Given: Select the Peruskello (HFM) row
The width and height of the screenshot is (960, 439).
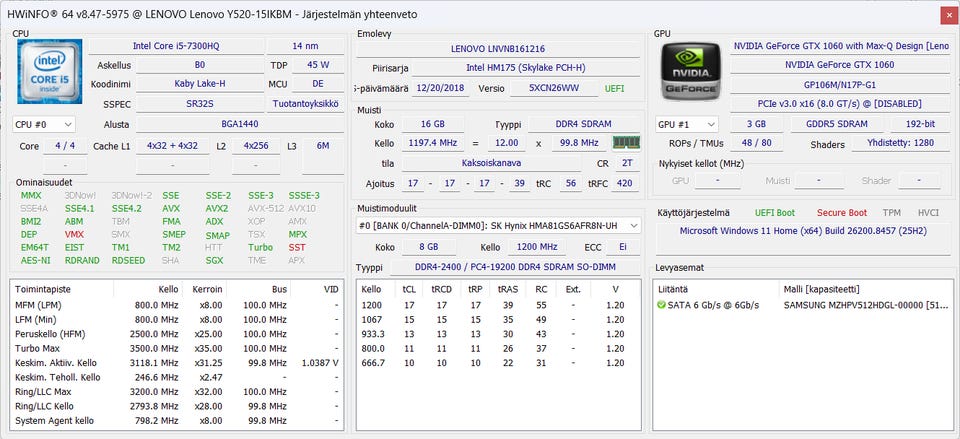Looking at the screenshot, I should (x=178, y=334).
